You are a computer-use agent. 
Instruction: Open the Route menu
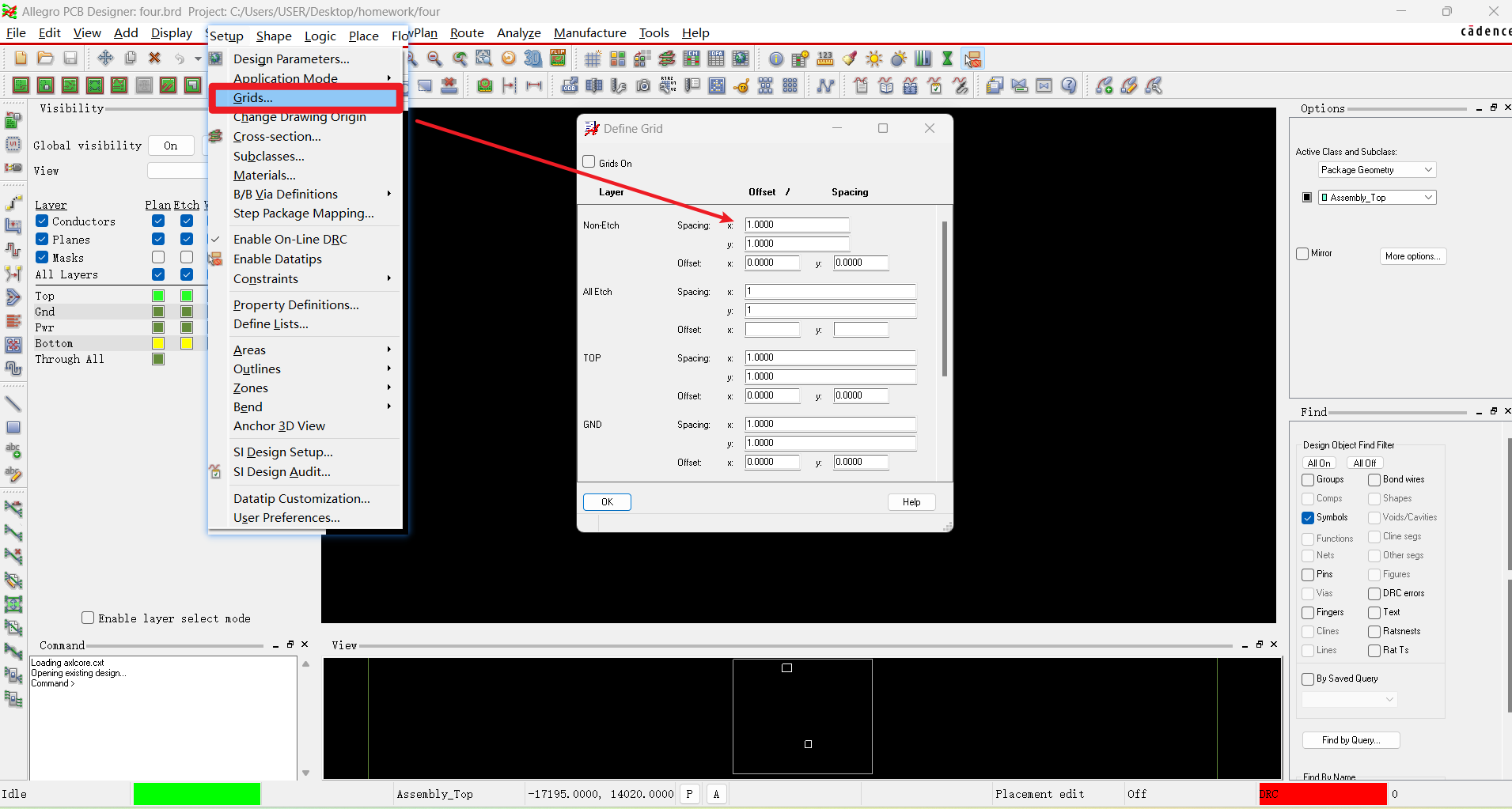[467, 32]
